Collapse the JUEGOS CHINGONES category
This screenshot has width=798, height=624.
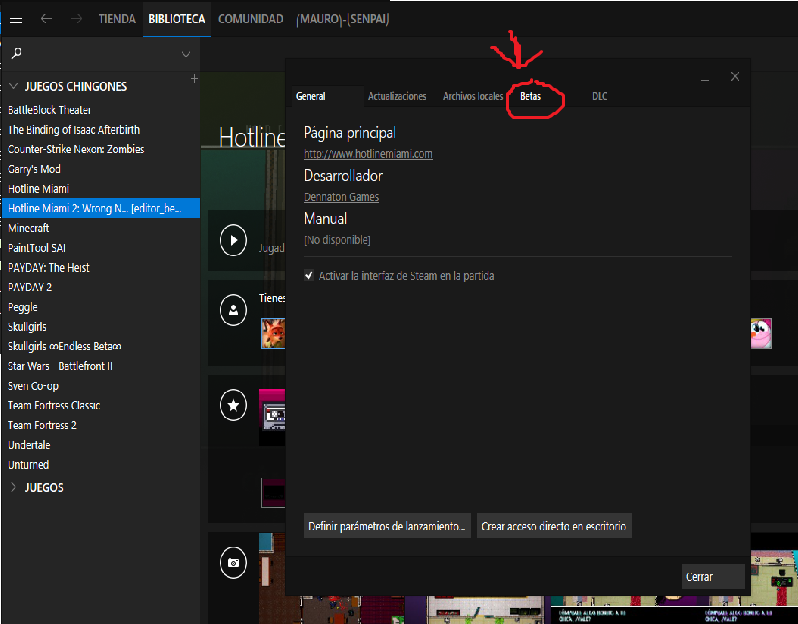(14, 86)
